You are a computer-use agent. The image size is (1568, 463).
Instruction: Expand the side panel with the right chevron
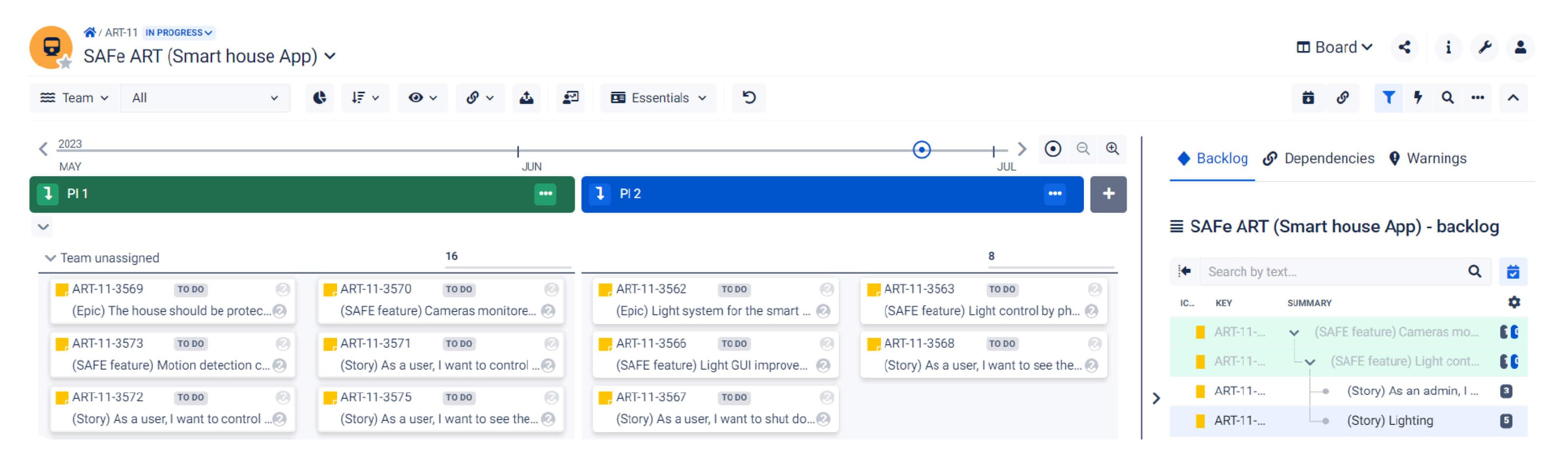pos(1156,398)
